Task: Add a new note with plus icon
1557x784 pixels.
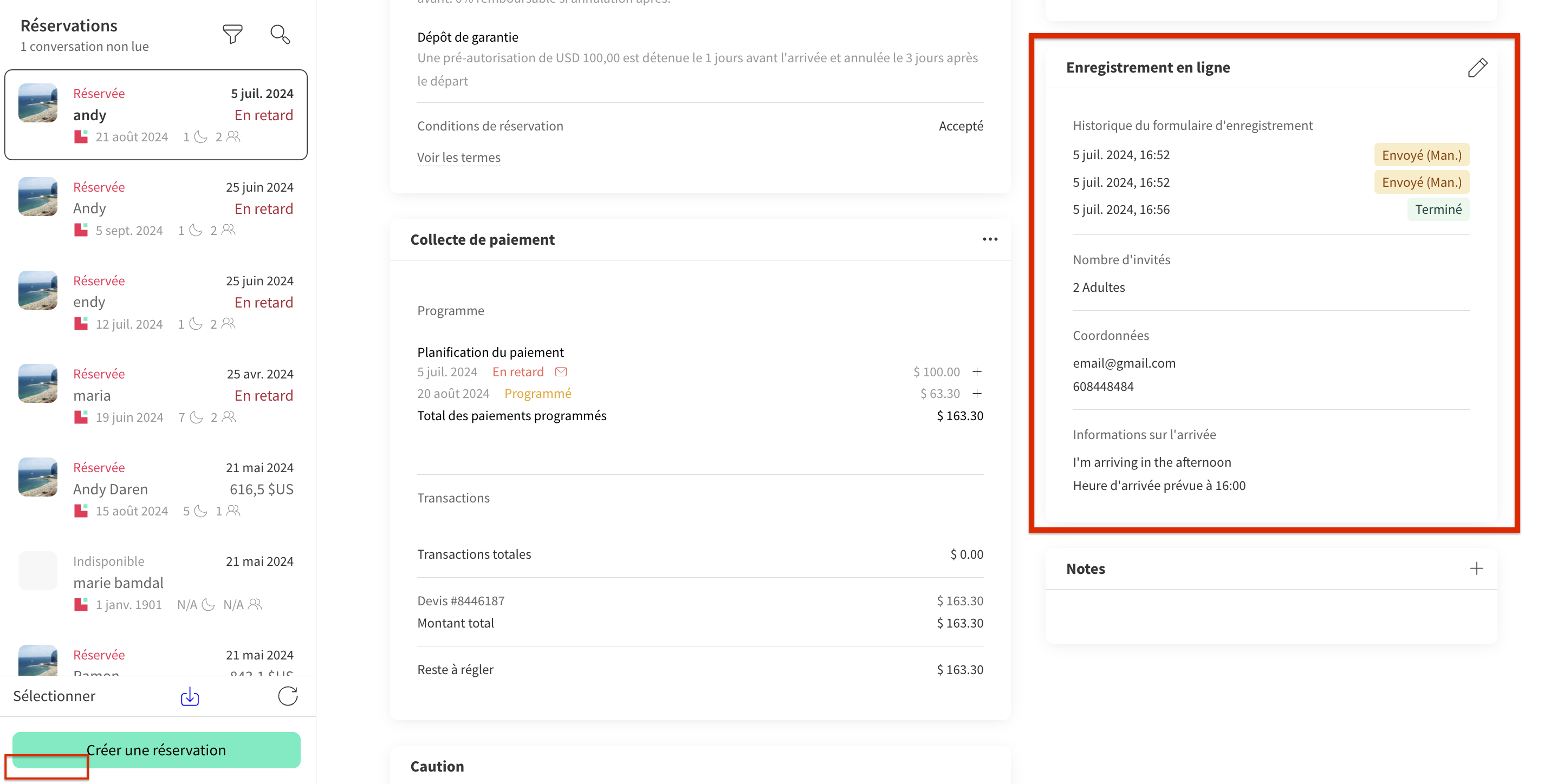Action: click(x=1476, y=569)
